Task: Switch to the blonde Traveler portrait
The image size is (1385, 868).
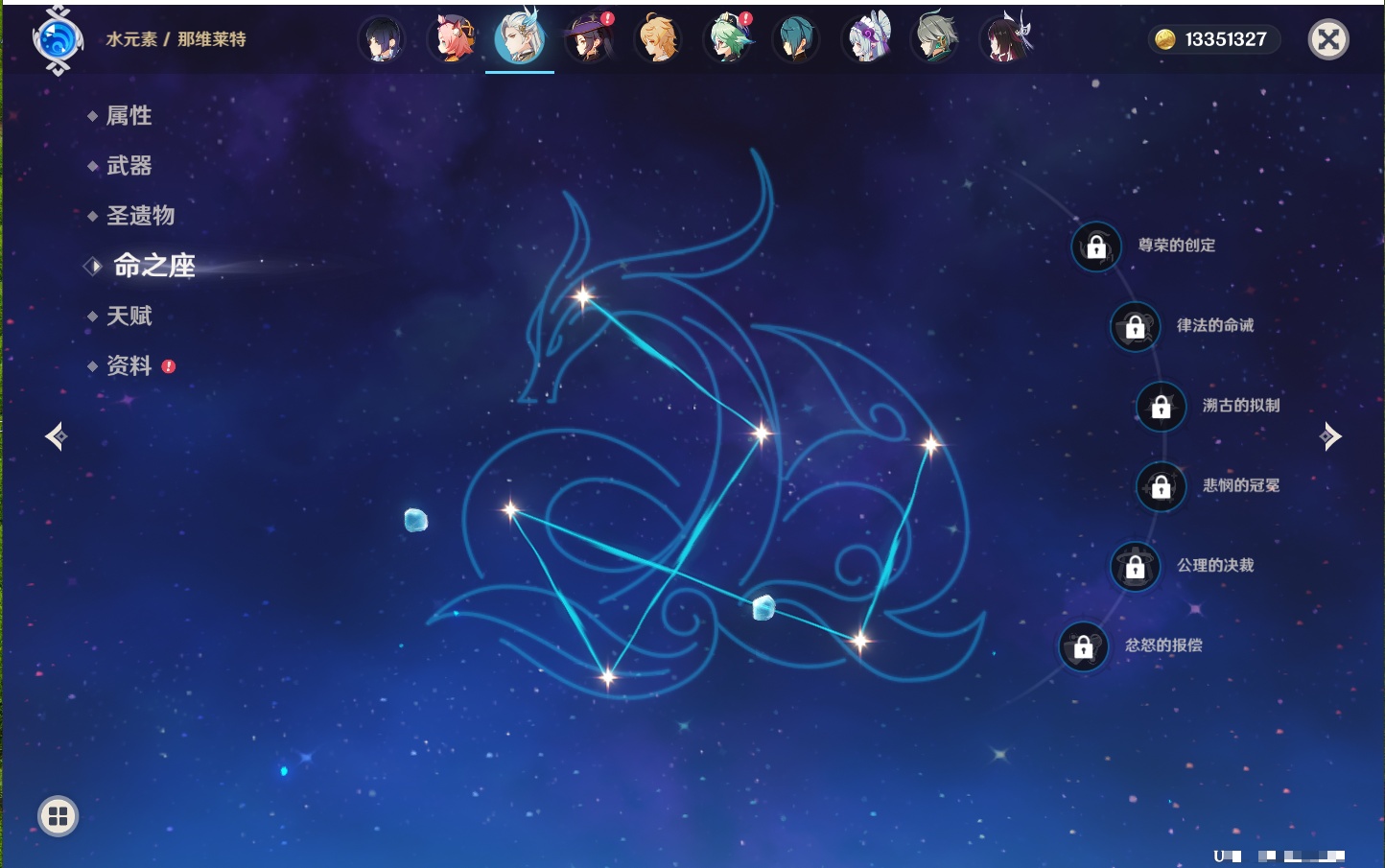Action: tap(659, 39)
